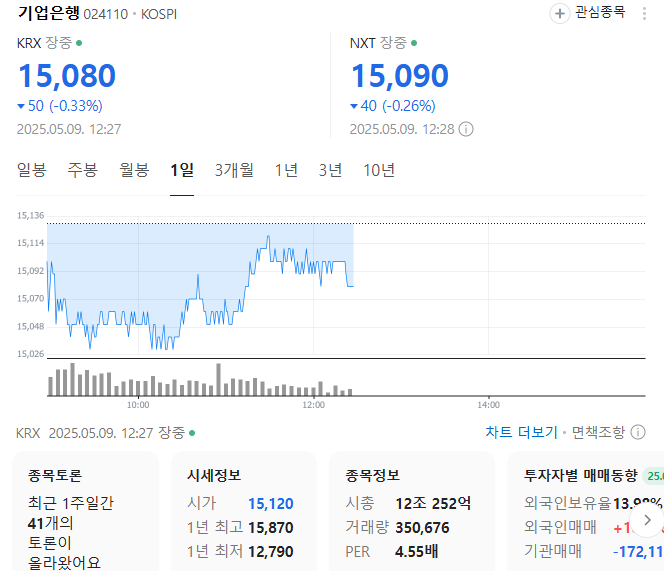
Task: Click PER value 4.55배
Action: click(417, 552)
